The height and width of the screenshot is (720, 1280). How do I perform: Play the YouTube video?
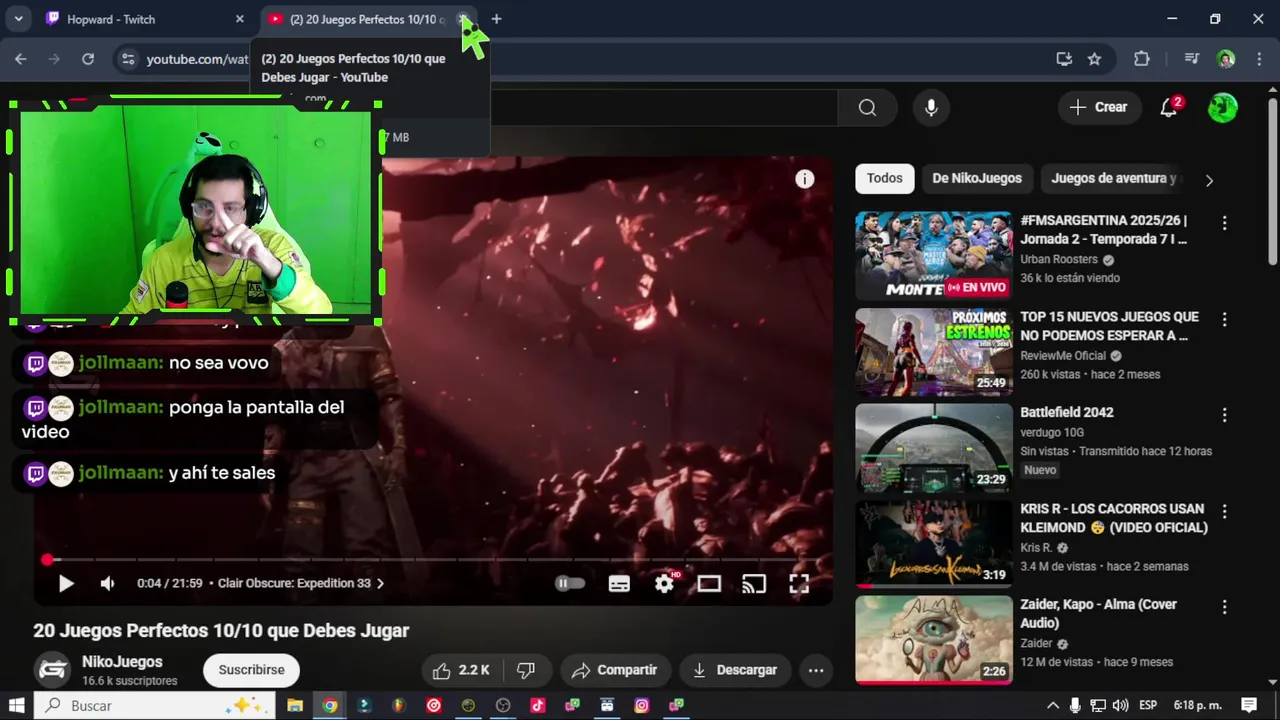(x=66, y=584)
